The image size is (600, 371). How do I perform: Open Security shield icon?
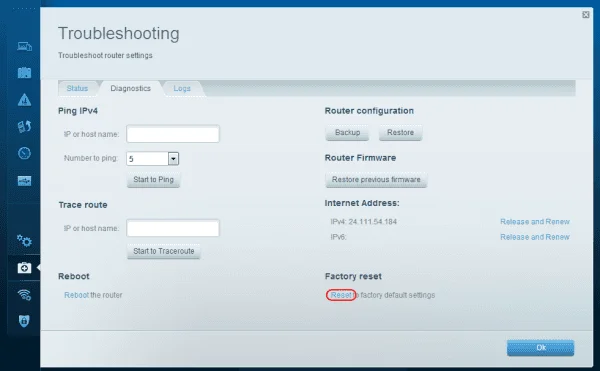[x=24, y=321]
